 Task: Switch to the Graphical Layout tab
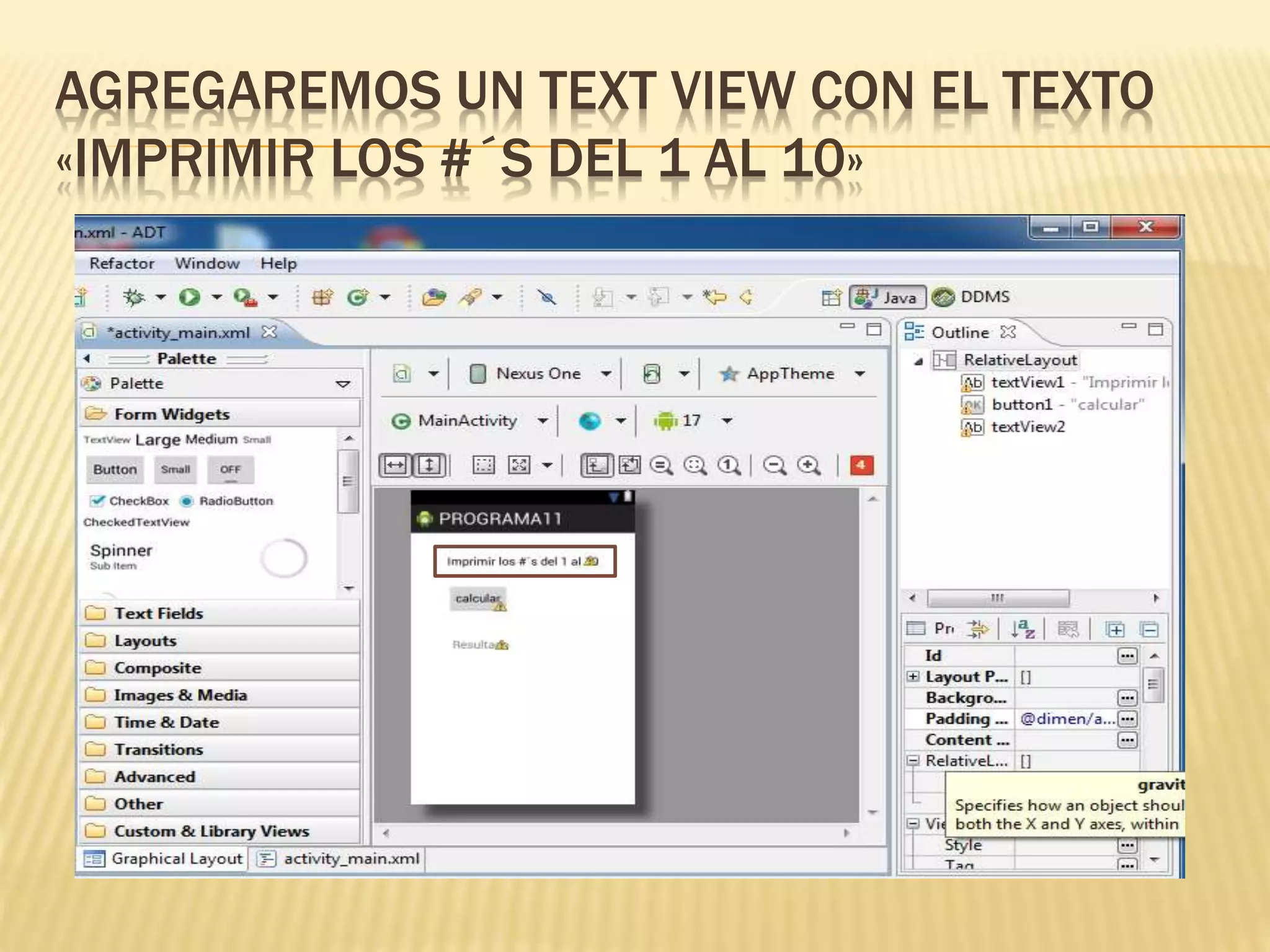click(x=164, y=859)
